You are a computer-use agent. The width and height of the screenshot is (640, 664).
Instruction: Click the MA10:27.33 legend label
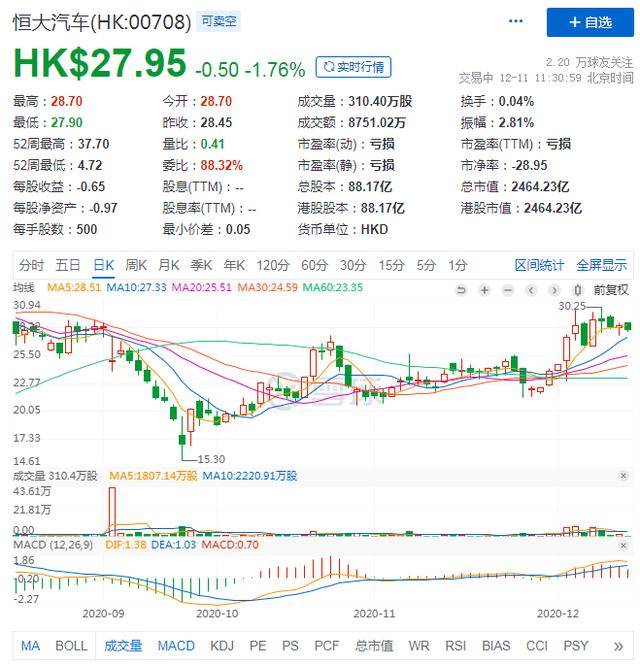click(x=136, y=288)
